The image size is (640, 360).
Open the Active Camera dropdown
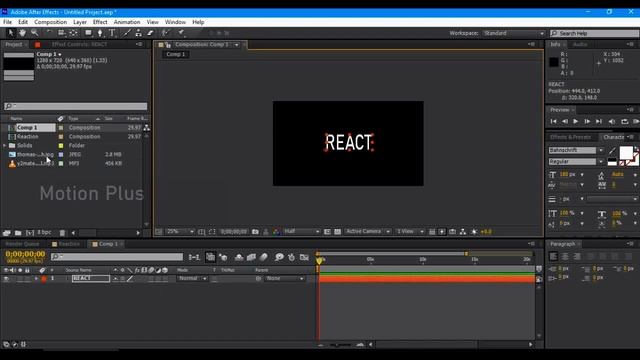point(367,231)
